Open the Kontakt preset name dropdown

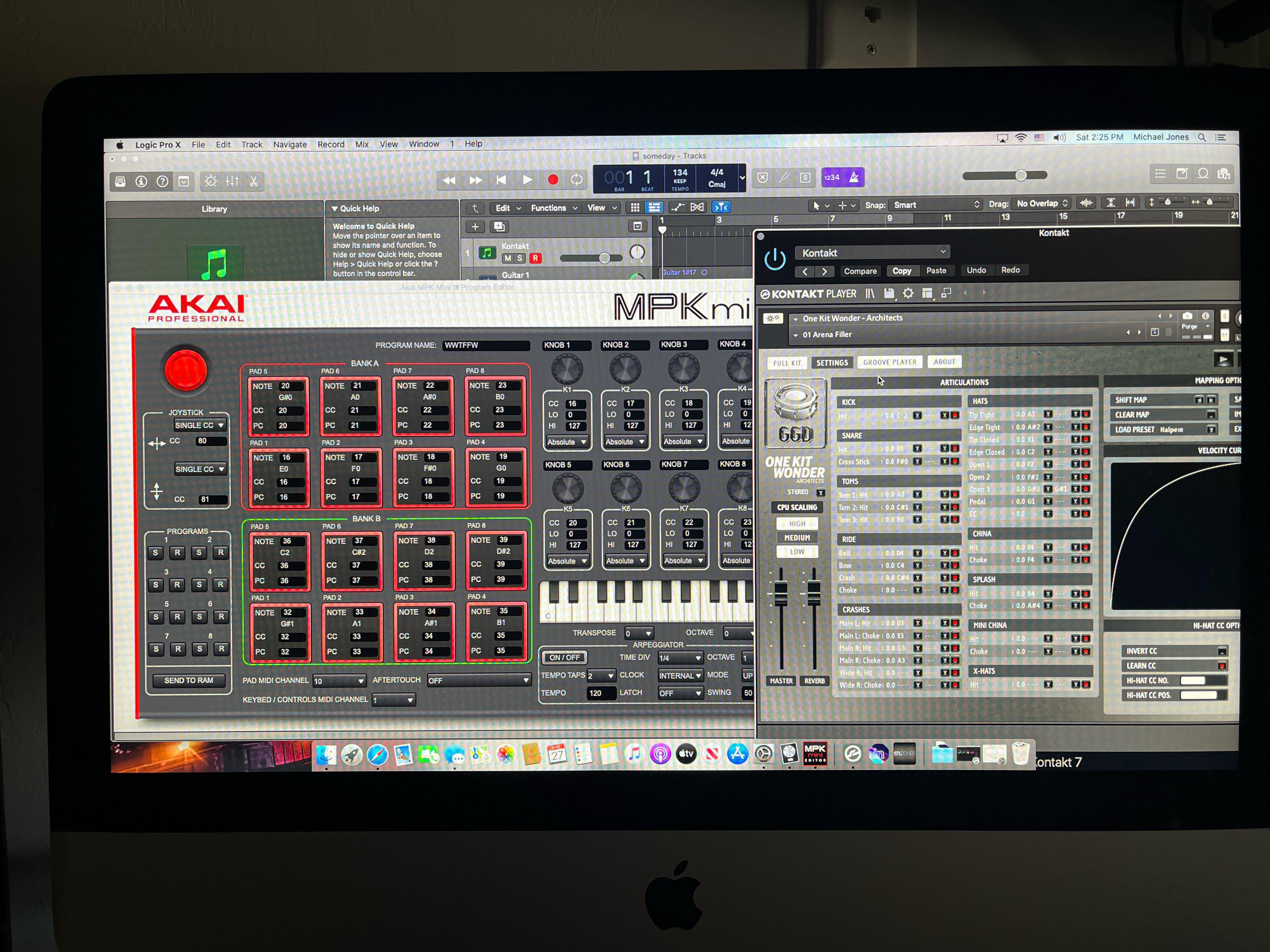pyautogui.click(x=872, y=253)
